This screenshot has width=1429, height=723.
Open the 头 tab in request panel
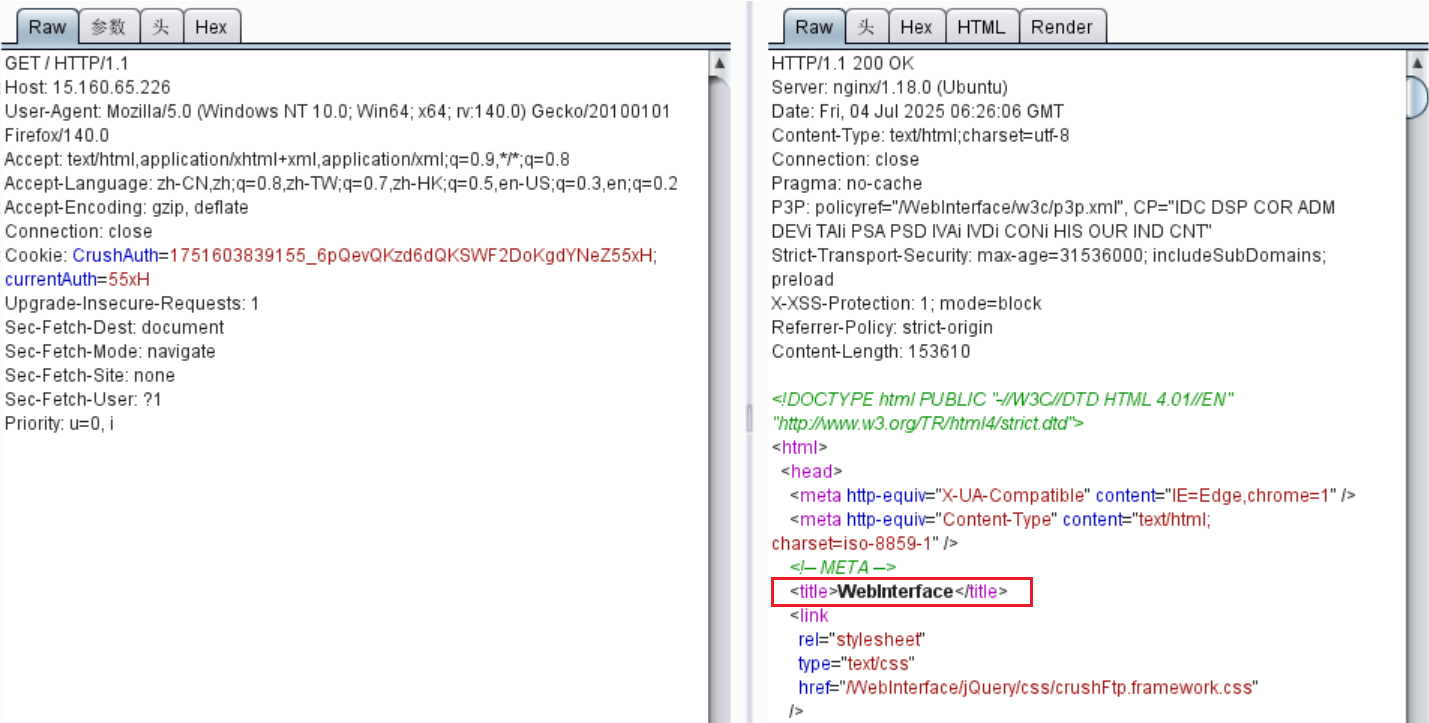(x=161, y=27)
